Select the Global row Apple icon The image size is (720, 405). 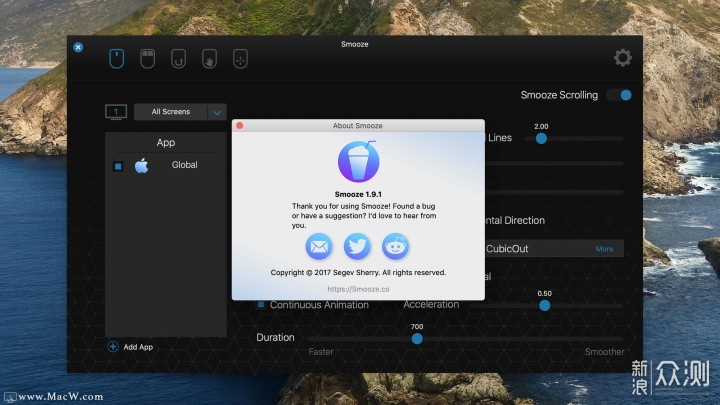pos(141,165)
